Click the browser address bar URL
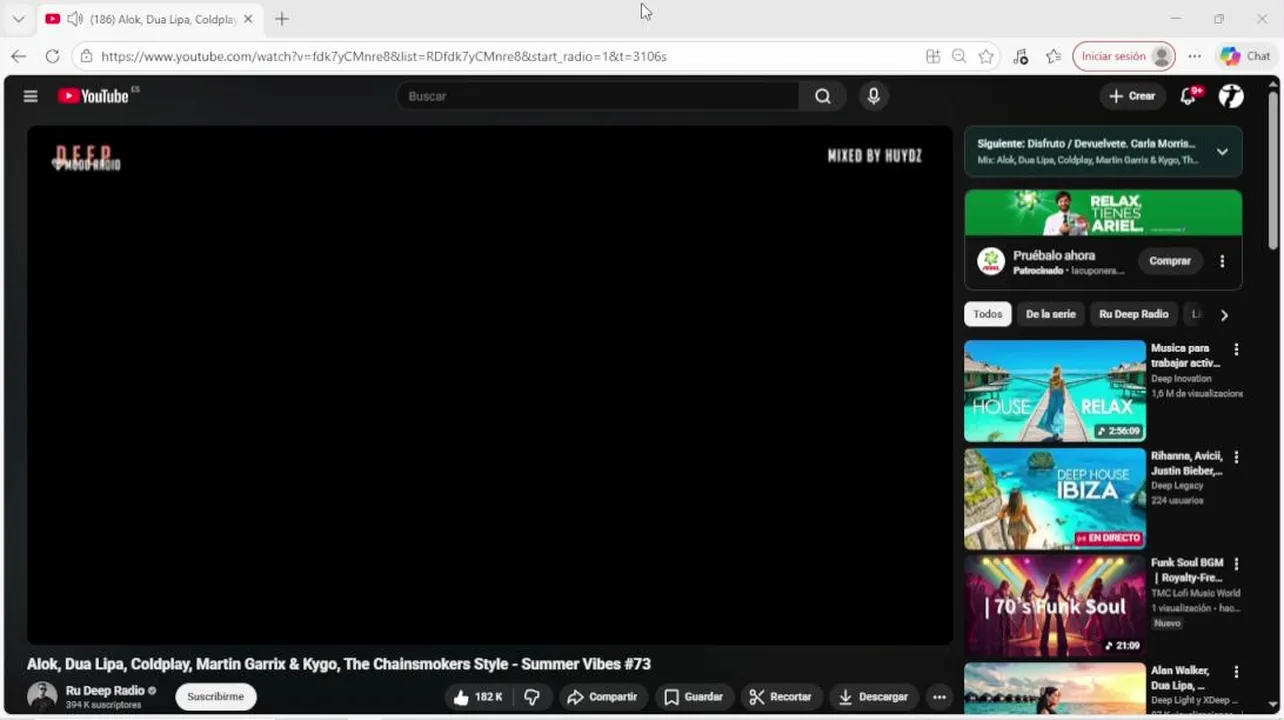 pos(384,57)
